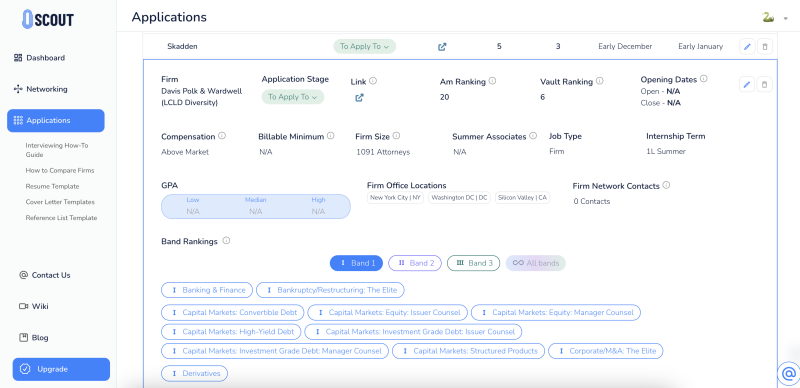The image size is (800, 388).
Task: Click the New York City | NY location tag
Action: (395, 198)
